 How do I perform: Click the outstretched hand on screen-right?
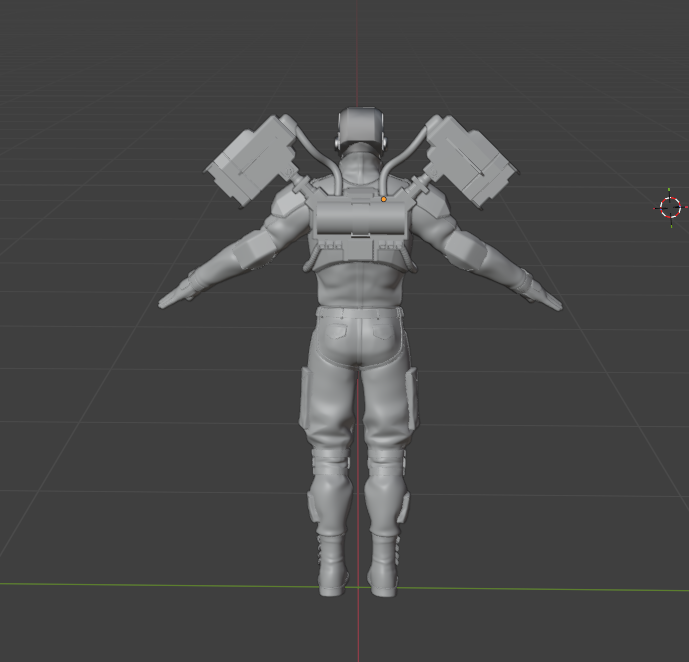[x=546, y=297]
